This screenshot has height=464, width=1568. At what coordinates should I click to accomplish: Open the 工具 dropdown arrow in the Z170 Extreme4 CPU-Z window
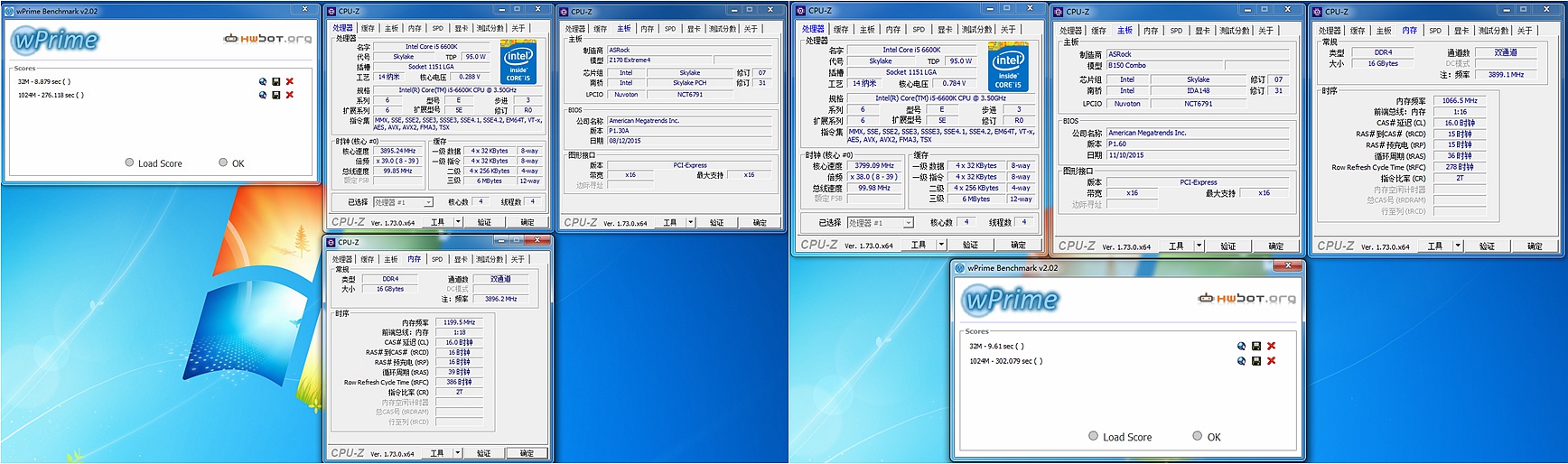[691, 222]
